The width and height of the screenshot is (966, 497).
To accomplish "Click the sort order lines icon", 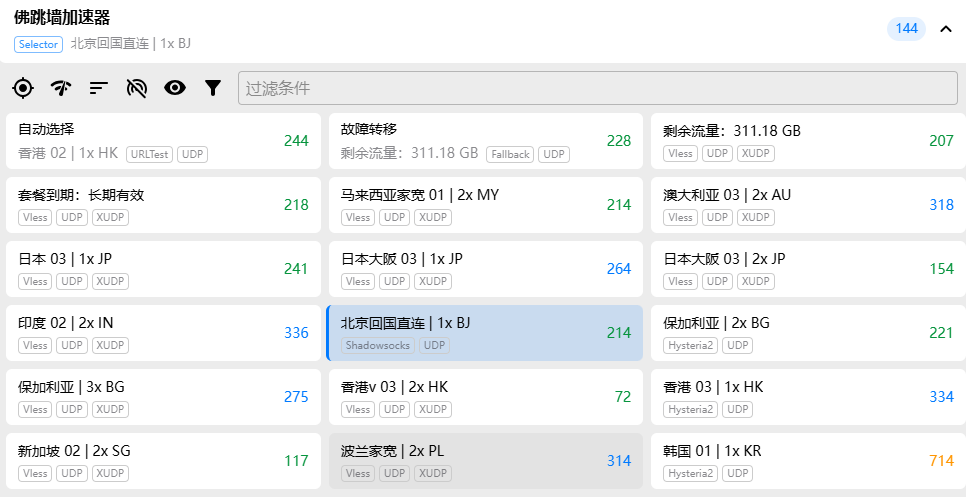I will [x=99, y=88].
